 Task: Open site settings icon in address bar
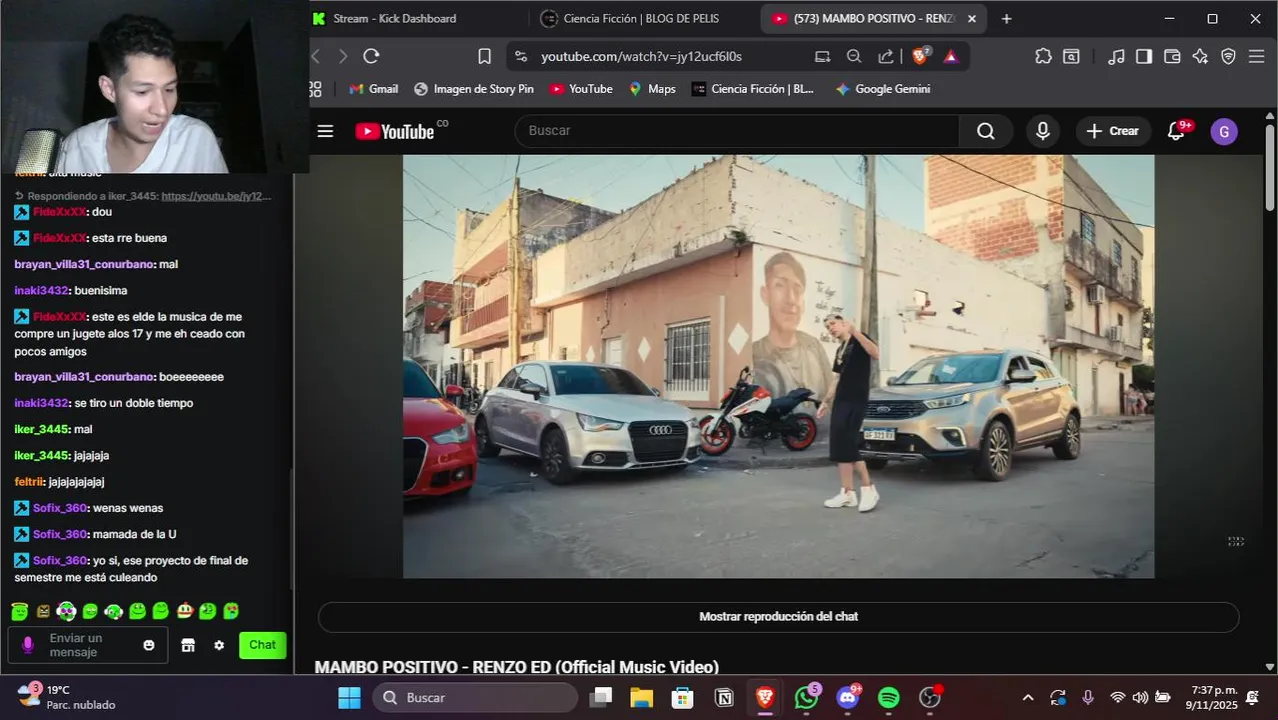point(521,56)
